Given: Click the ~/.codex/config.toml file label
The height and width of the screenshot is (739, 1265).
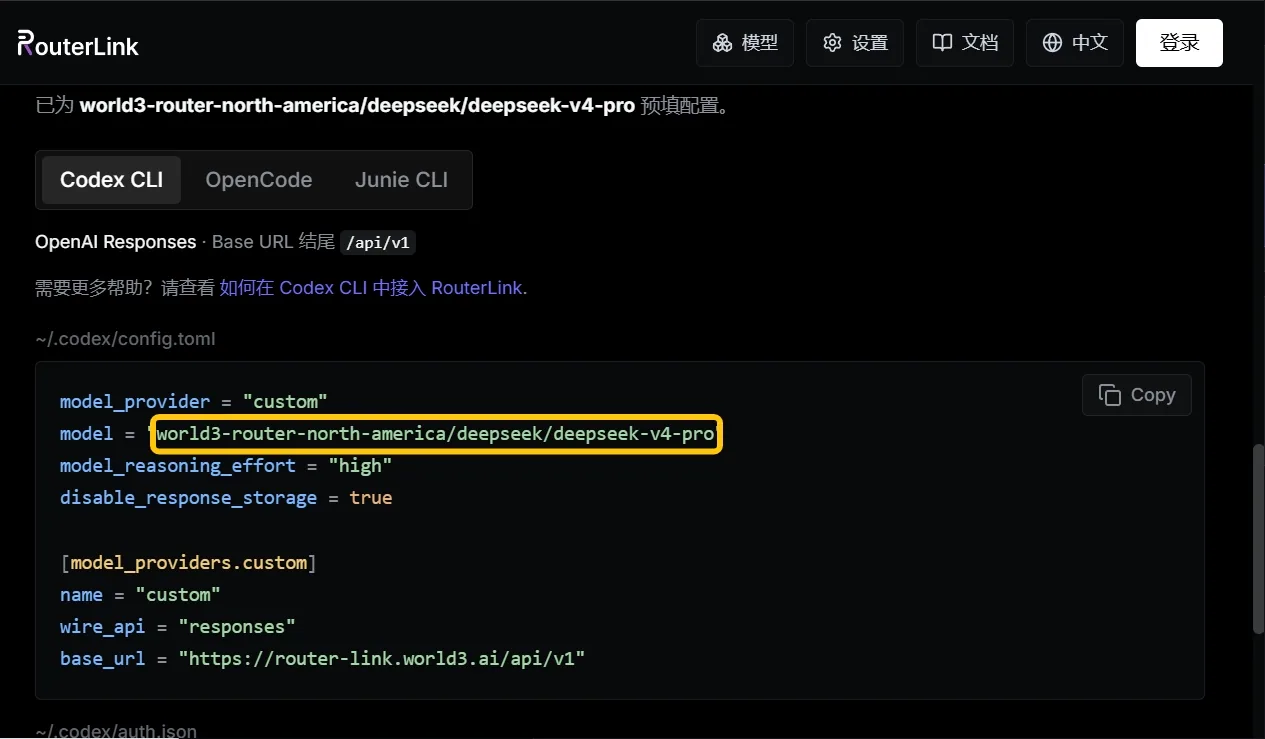Looking at the screenshot, I should 125,339.
